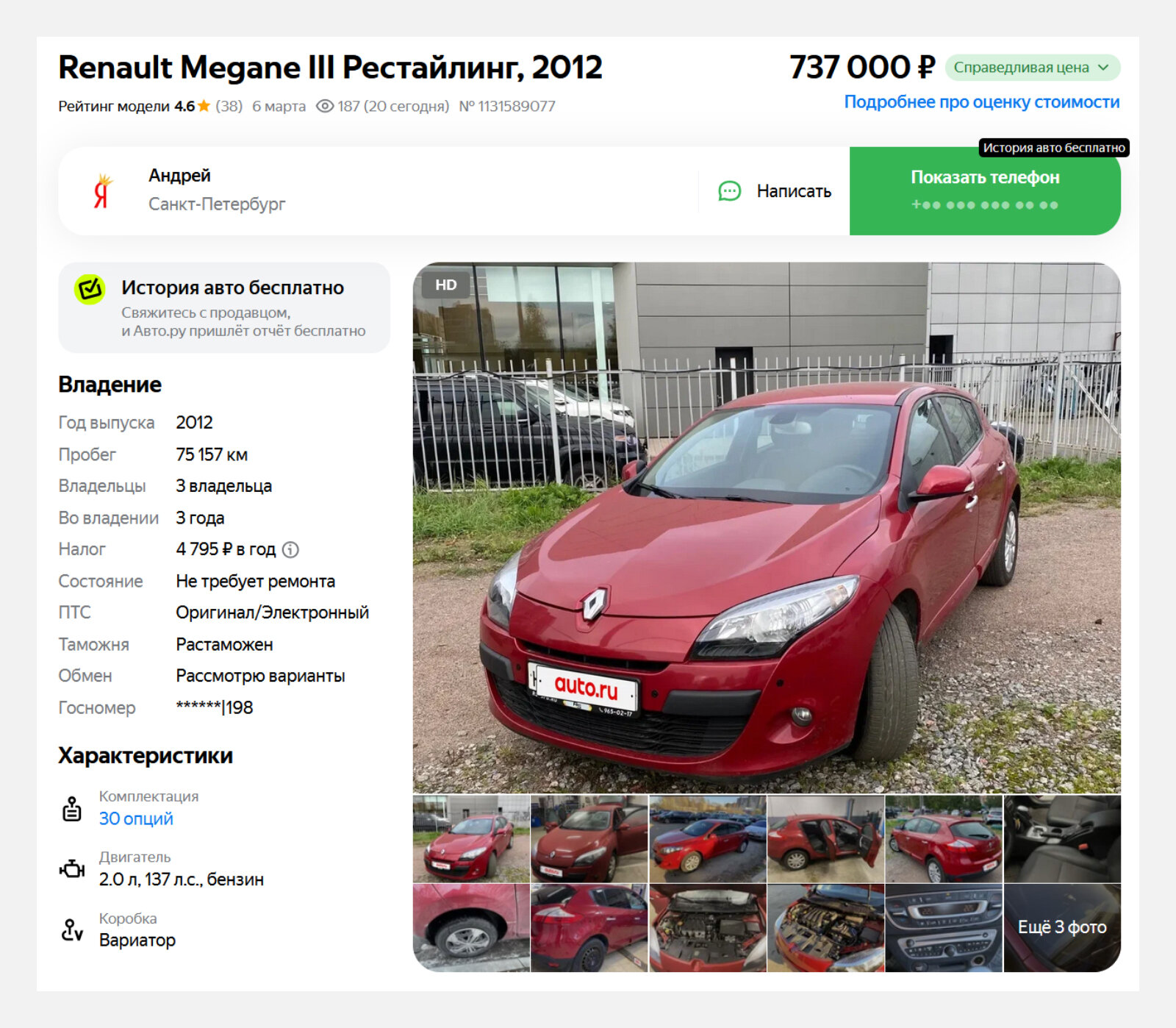
Task: Click the green checkmark history report icon
Action: coord(90,289)
